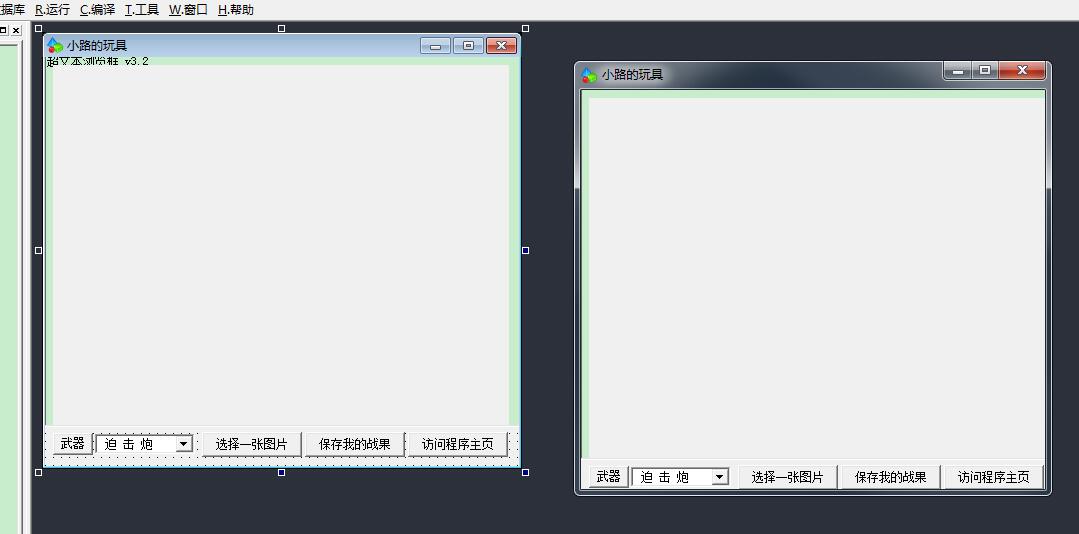Viewport: 1079px width, 534px height.
Task: Click the app icon in the design form title bar
Action: 56,45
